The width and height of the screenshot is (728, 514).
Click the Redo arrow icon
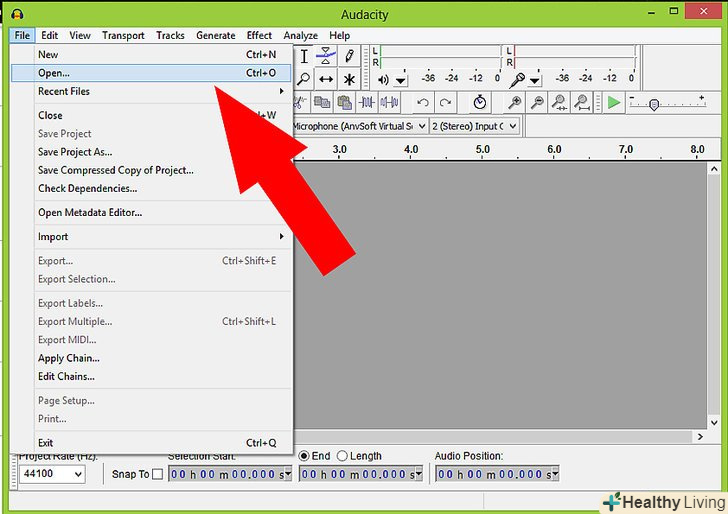click(x=445, y=102)
